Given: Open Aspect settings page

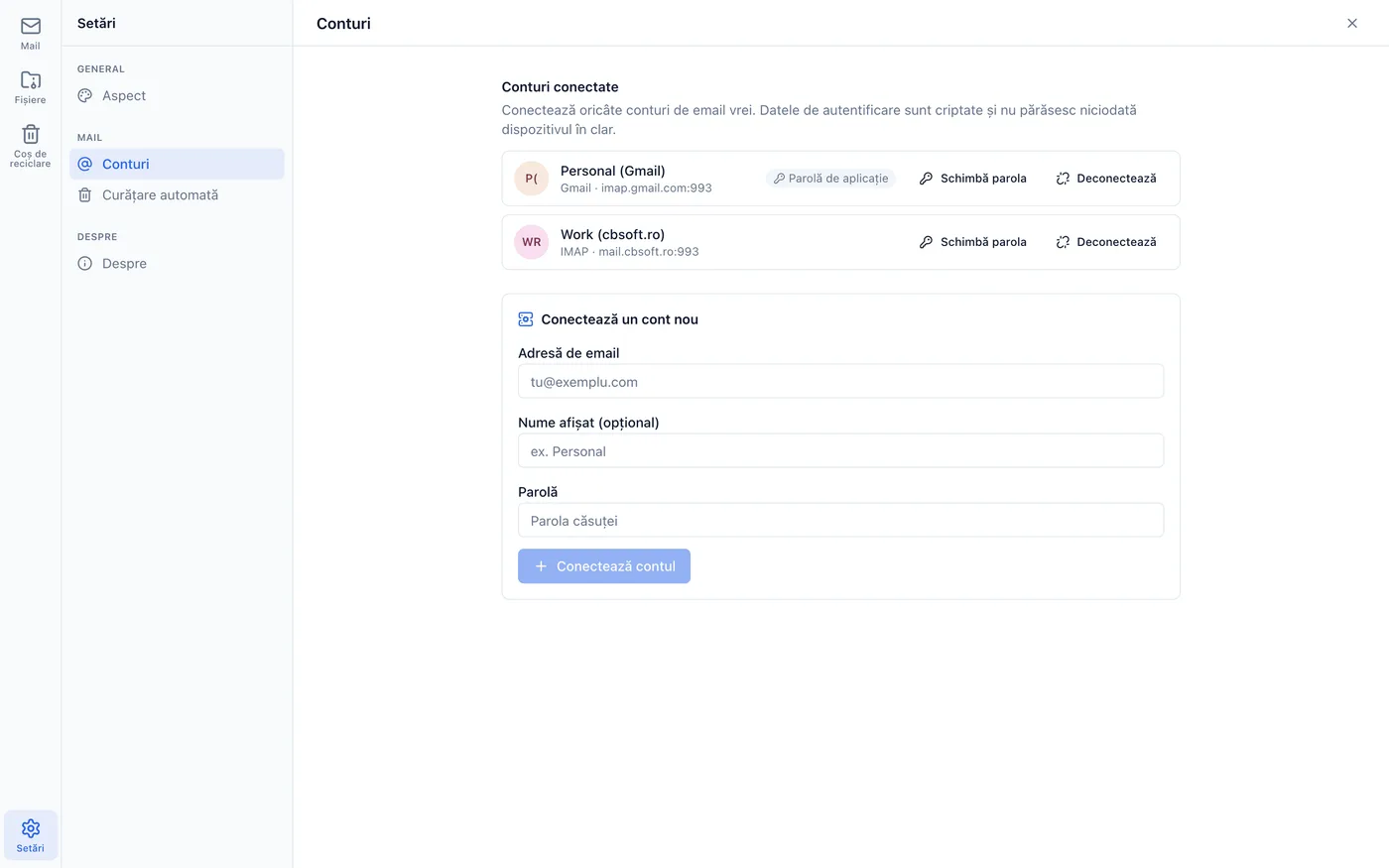Looking at the screenshot, I should point(177,96).
